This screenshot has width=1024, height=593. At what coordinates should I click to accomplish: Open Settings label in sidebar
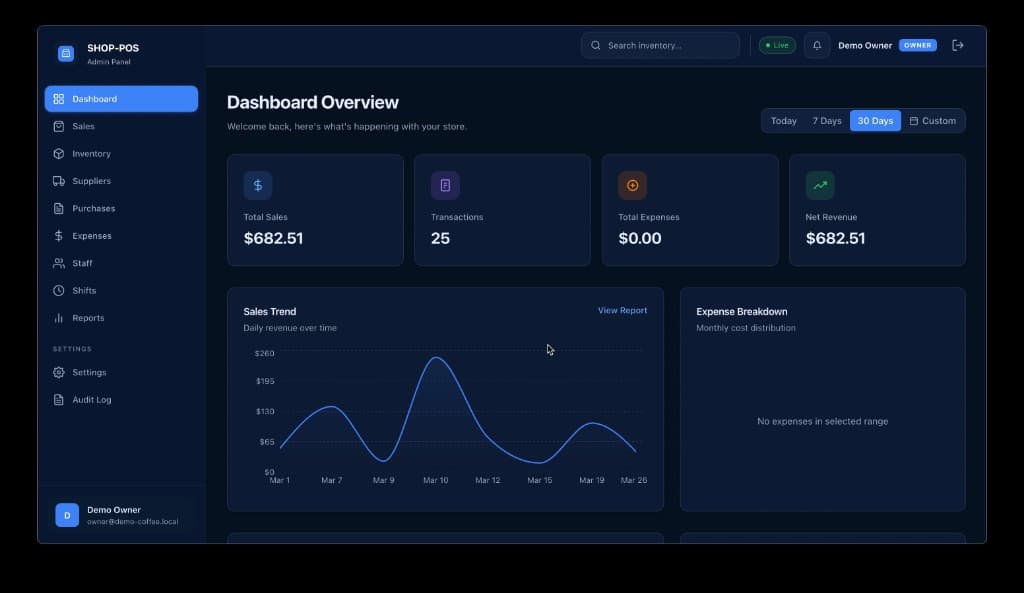pos(89,372)
